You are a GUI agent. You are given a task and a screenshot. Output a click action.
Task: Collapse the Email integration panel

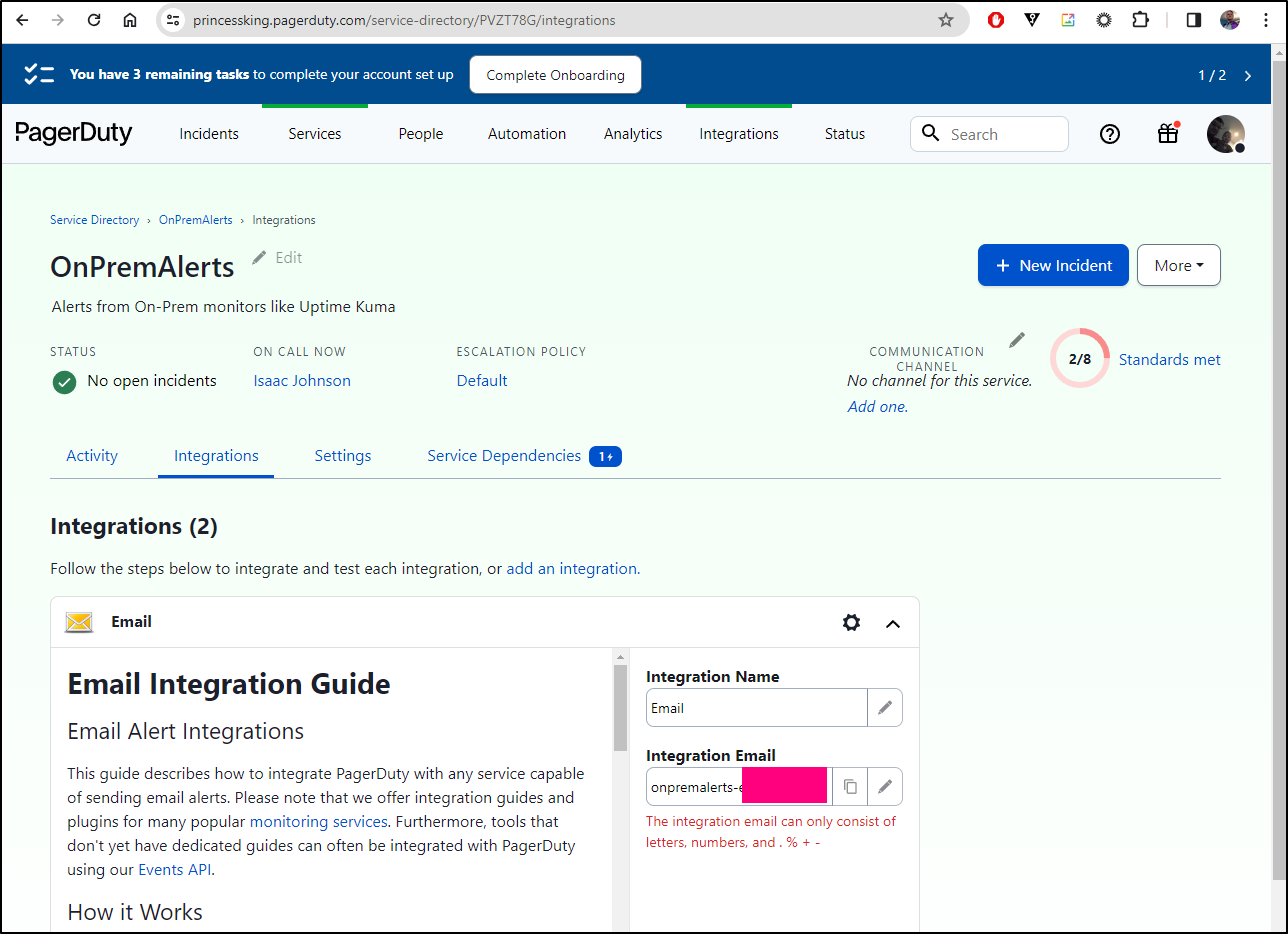point(893,623)
